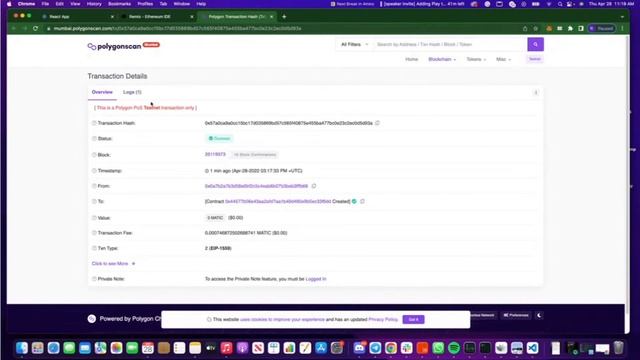Open the created contract address link
The image size is (640, 360).
[x=278, y=201]
